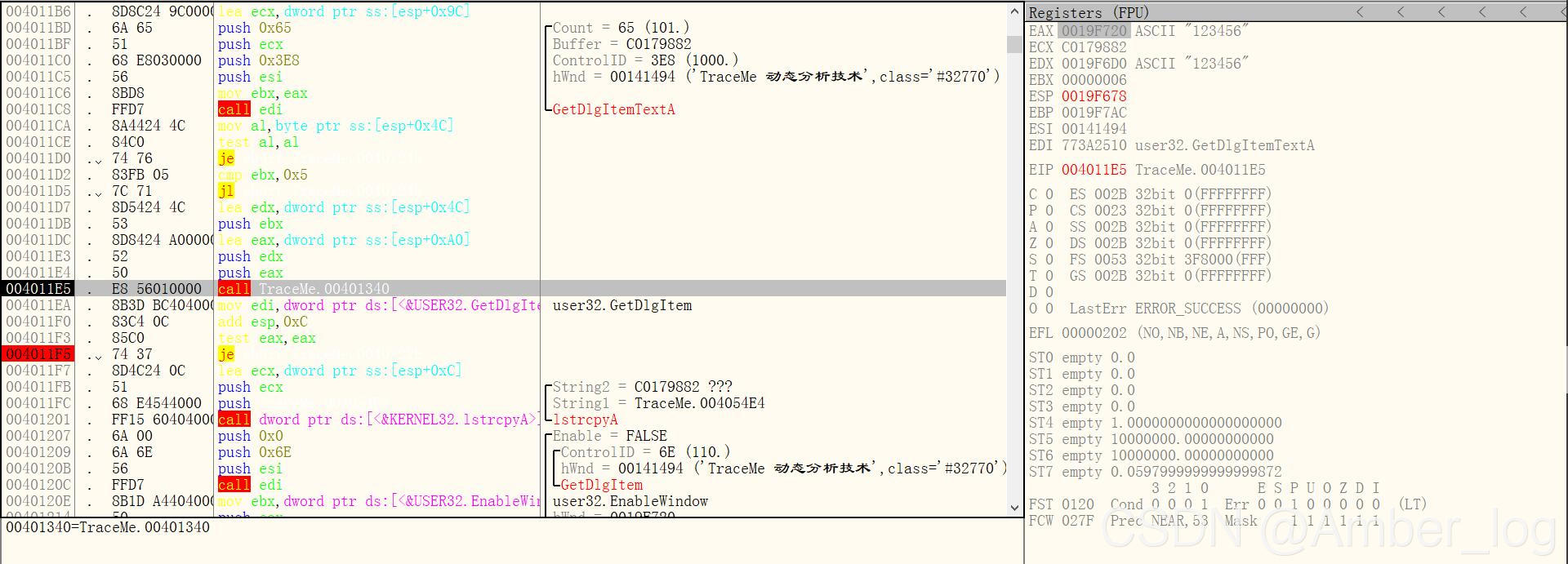Click the disassembly scrollbar up arrow
The height and width of the screenshot is (564, 1568).
(1015, 11)
